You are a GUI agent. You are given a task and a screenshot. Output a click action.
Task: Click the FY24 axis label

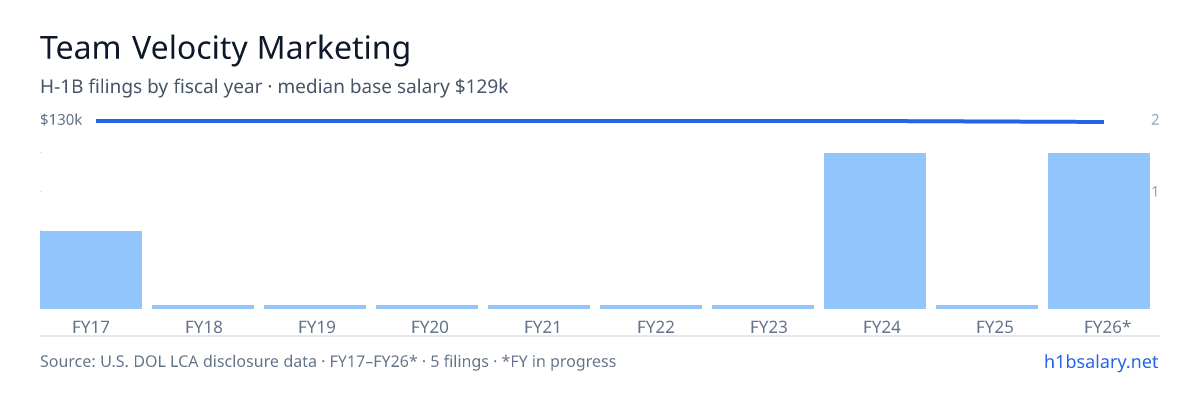[875, 327]
